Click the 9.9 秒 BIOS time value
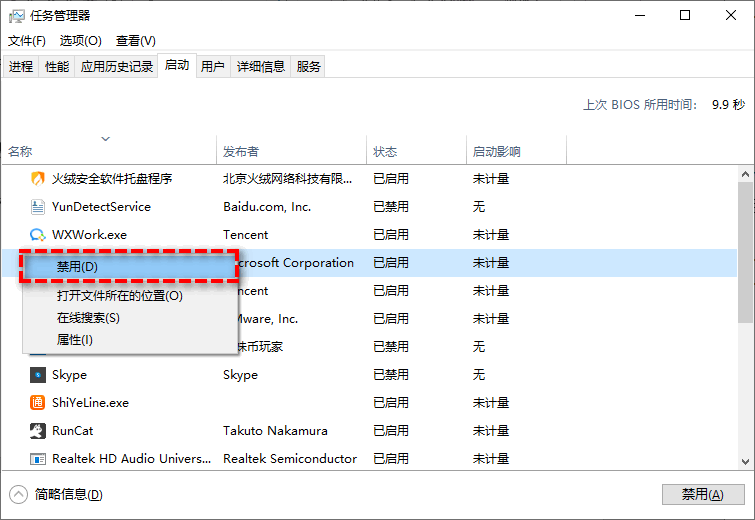This screenshot has width=755, height=520. (729, 104)
